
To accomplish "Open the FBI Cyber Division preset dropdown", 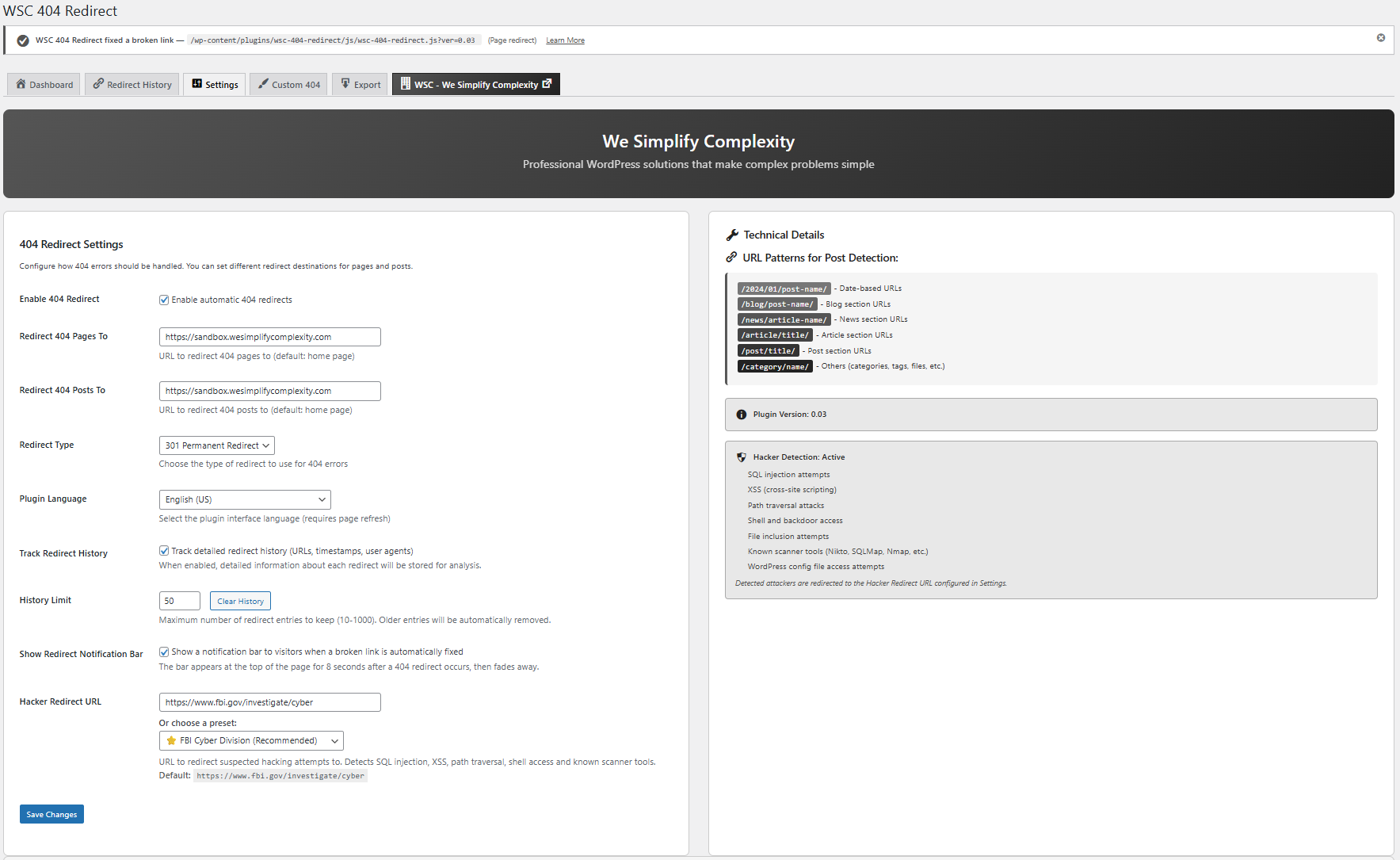I will 251,740.
